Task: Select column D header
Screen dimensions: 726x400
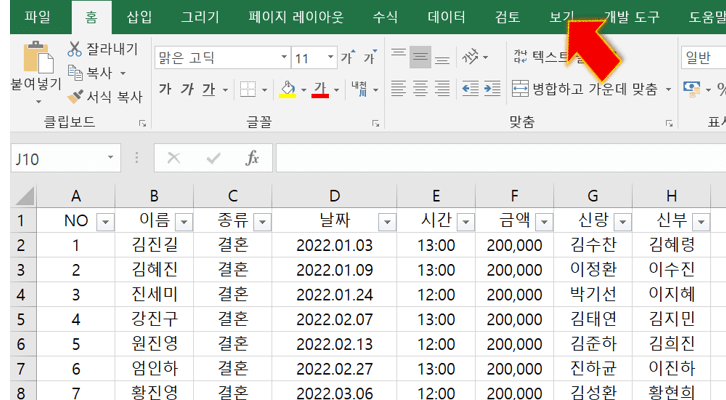Action: pos(334,196)
